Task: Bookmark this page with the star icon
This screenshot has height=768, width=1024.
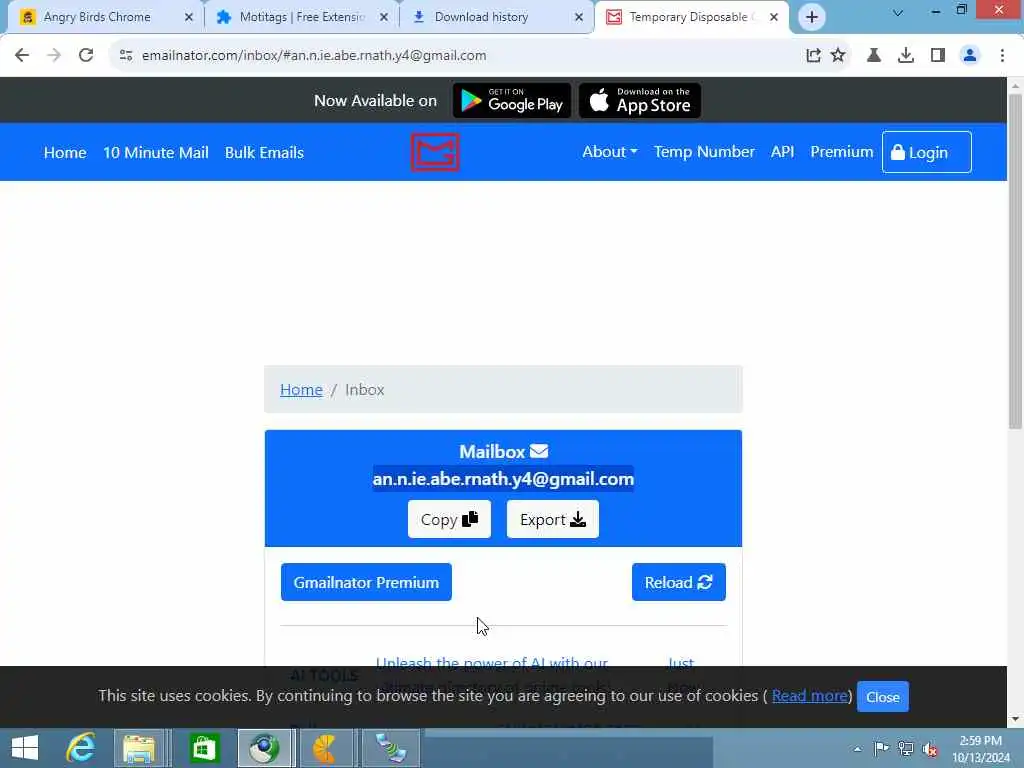Action: 838,56
